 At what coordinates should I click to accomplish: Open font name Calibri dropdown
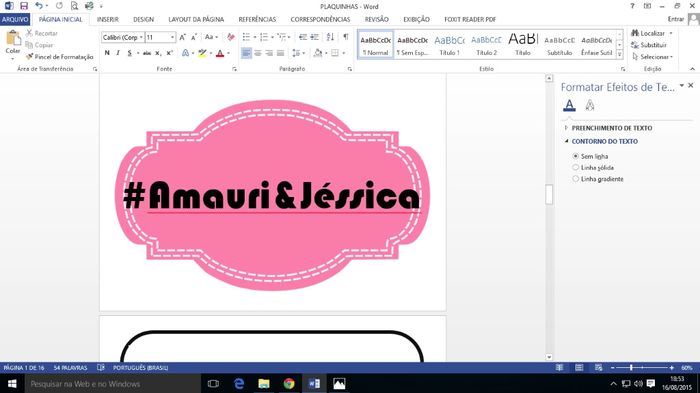(141, 37)
